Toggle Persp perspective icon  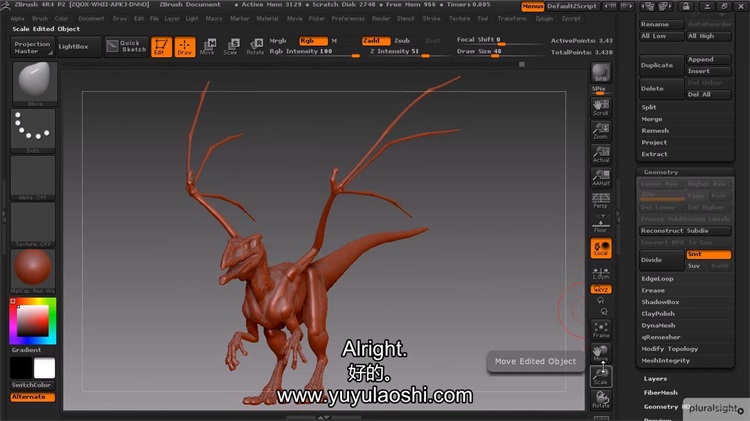[x=601, y=201]
